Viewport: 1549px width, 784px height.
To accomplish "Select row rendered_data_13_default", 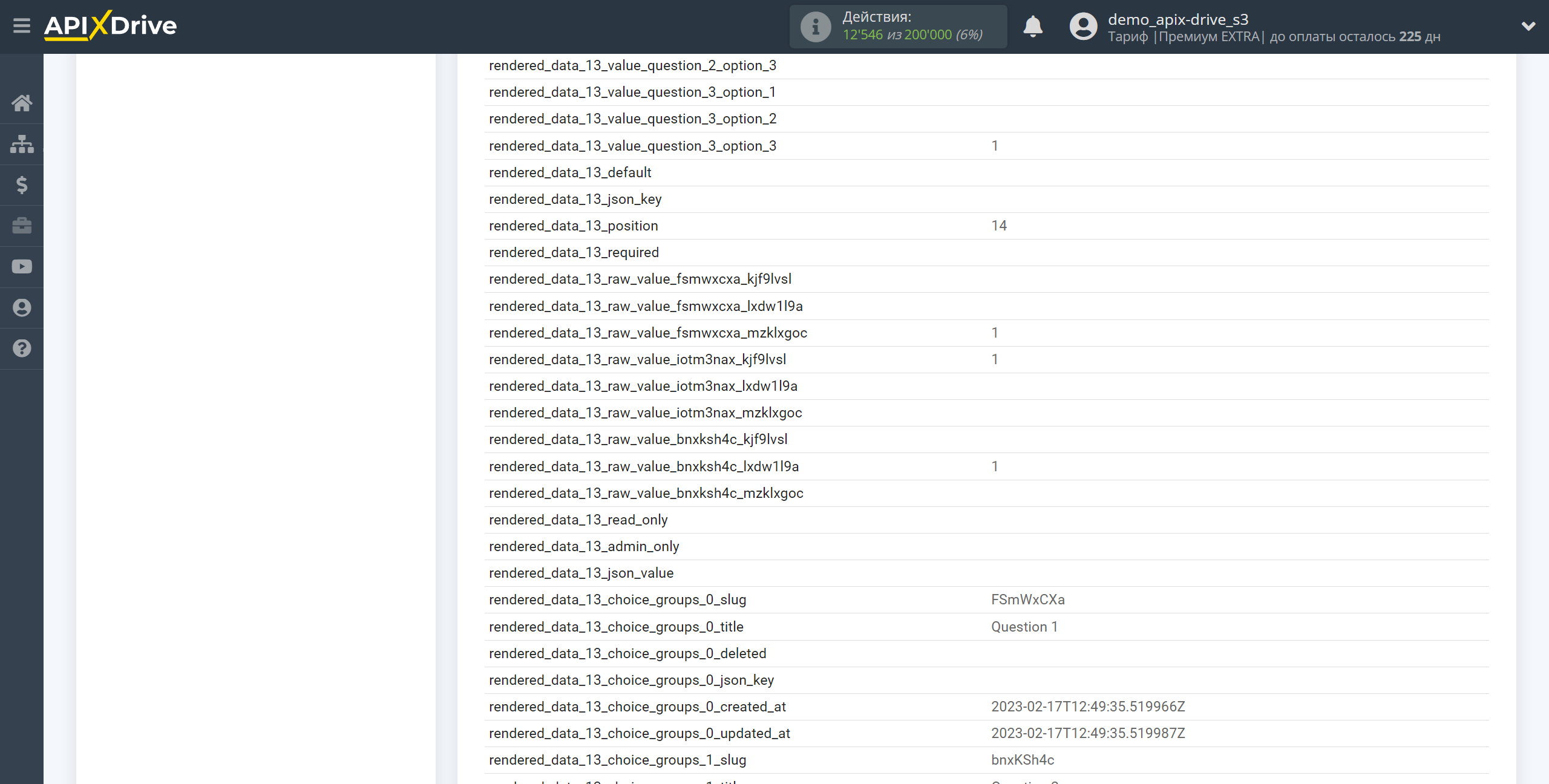I will pyautogui.click(x=986, y=172).
